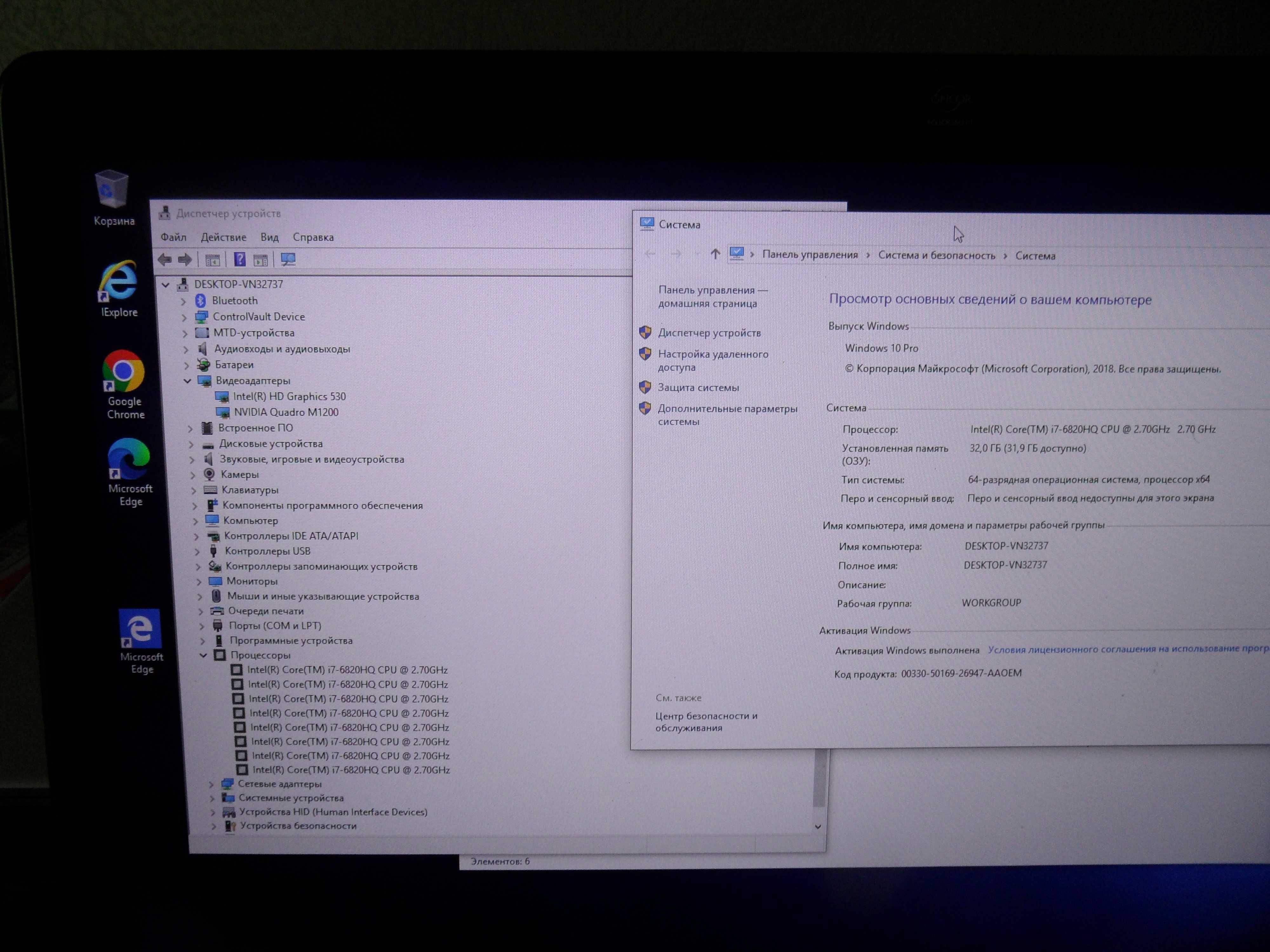Select Контроллеры IDE ATA/ATAPI item
This screenshot has height=952, width=1270.
tap(291, 536)
